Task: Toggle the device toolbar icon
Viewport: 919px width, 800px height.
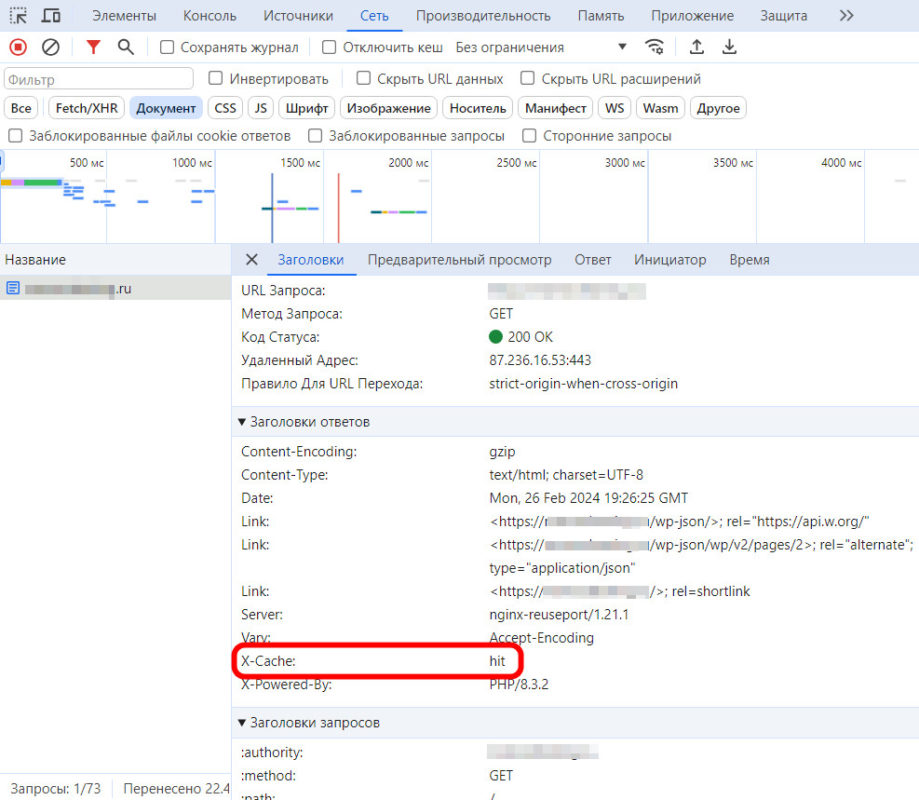Action: (51, 15)
